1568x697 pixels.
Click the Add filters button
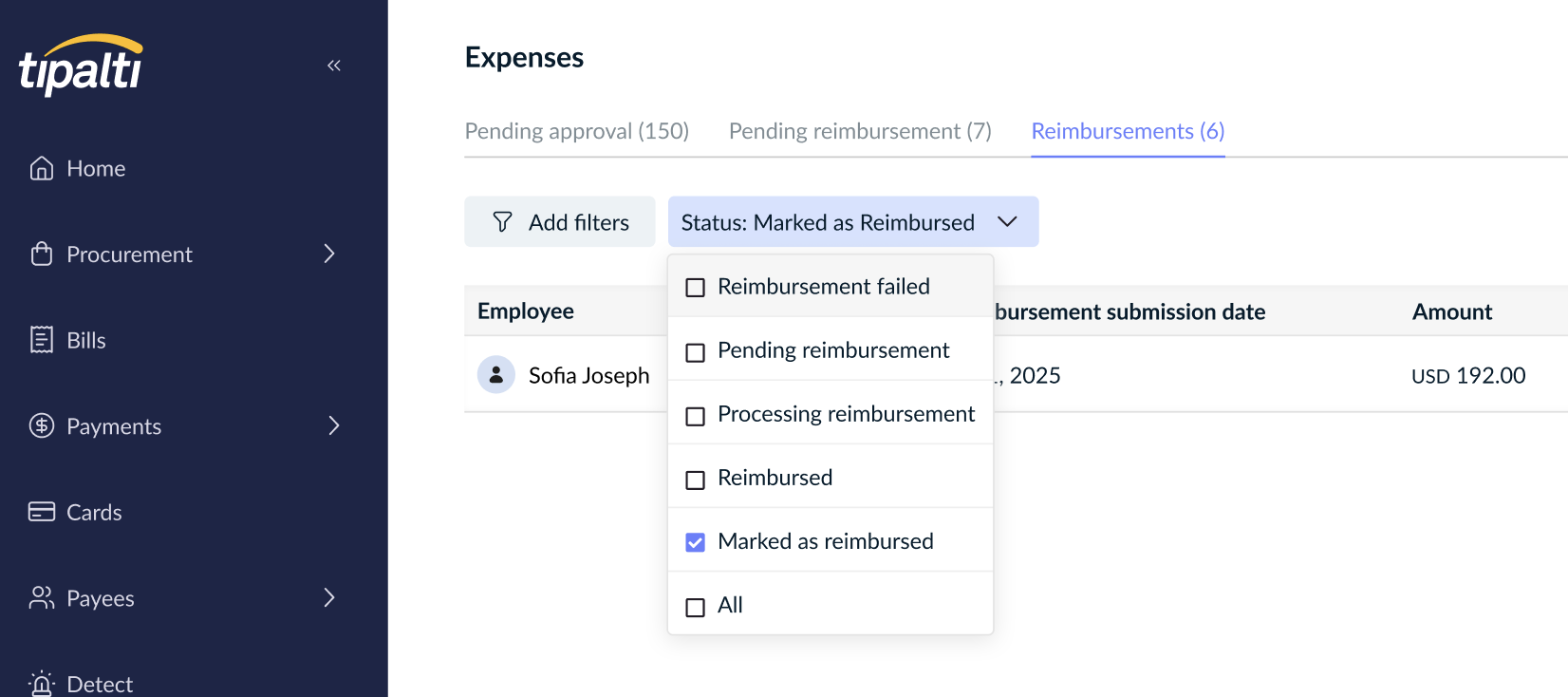point(560,222)
